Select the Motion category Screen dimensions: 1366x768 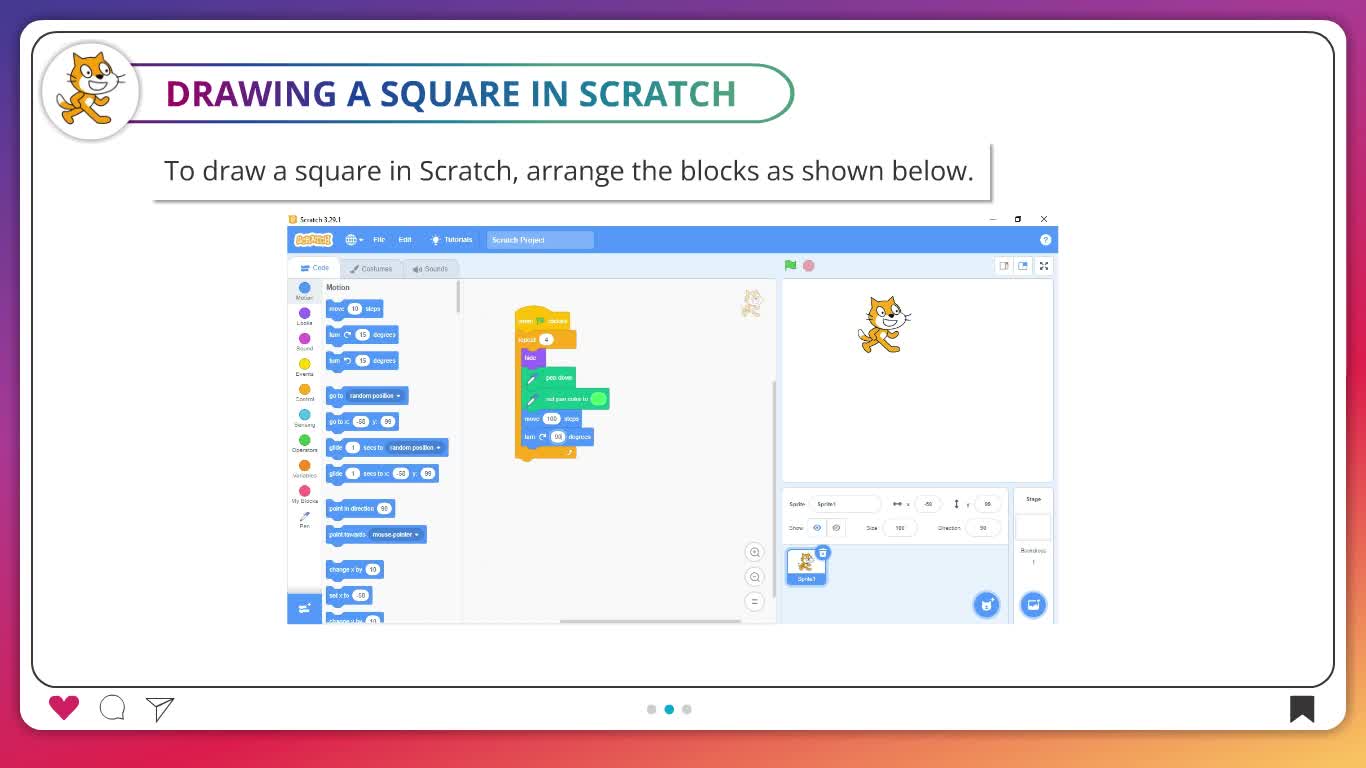coord(304,291)
